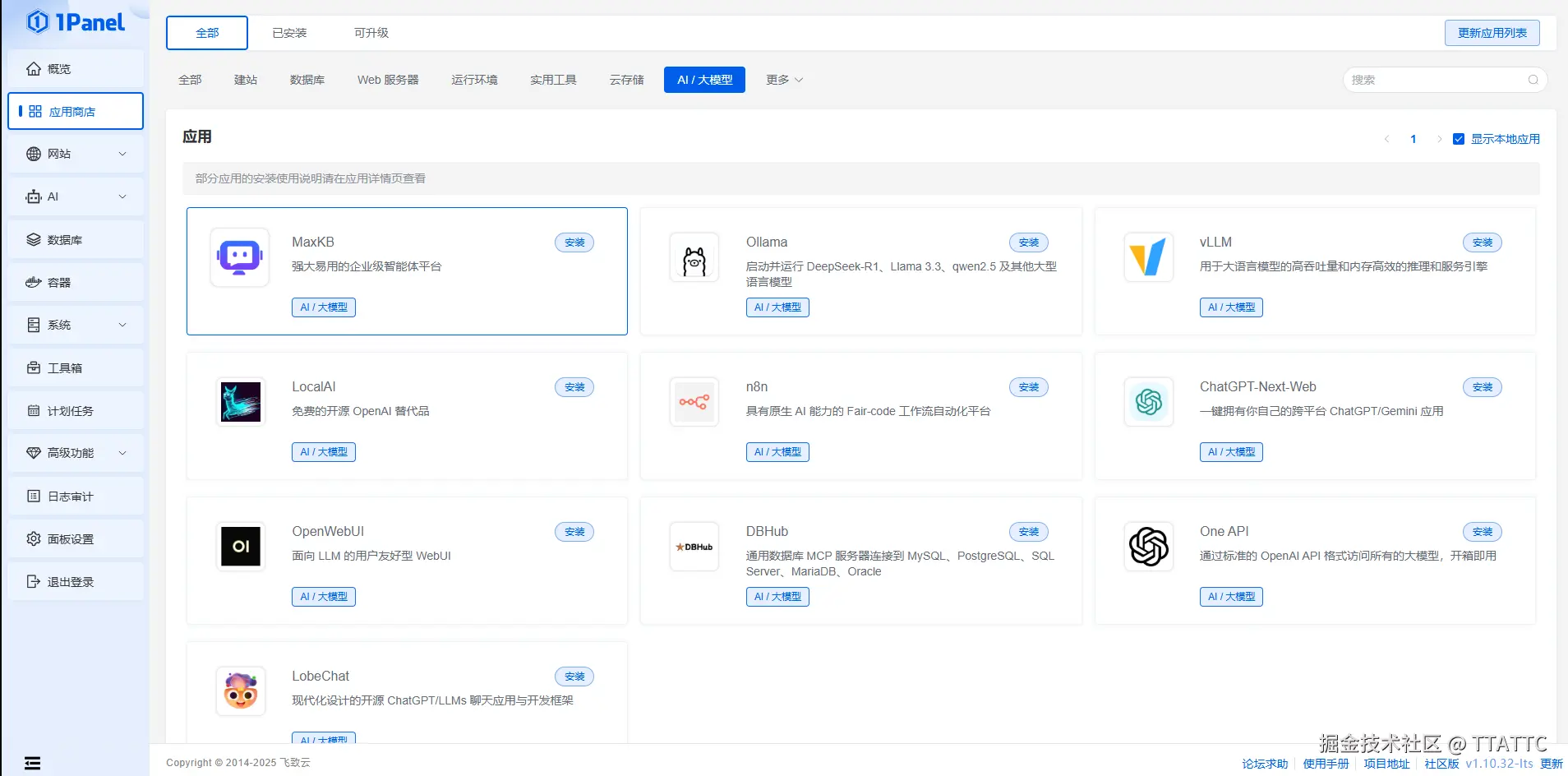1568x776 pixels.
Task: Click the 计划任务 calendar icon
Action: tap(34, 411)
